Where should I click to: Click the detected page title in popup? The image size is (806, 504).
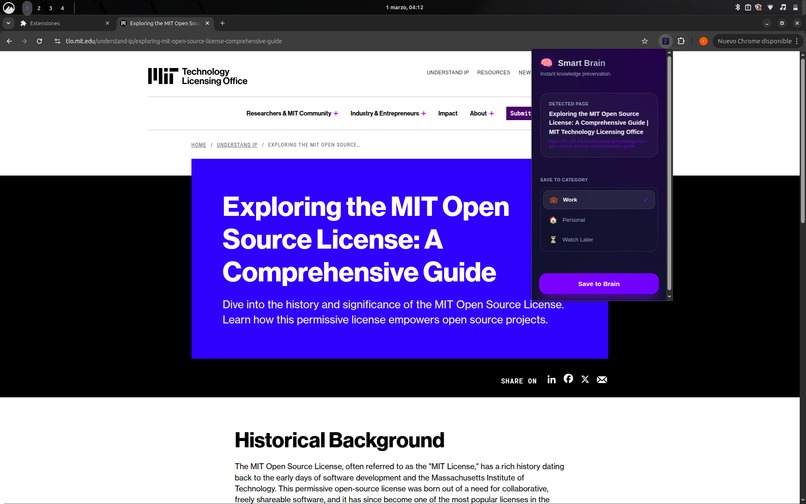(598, 123)
